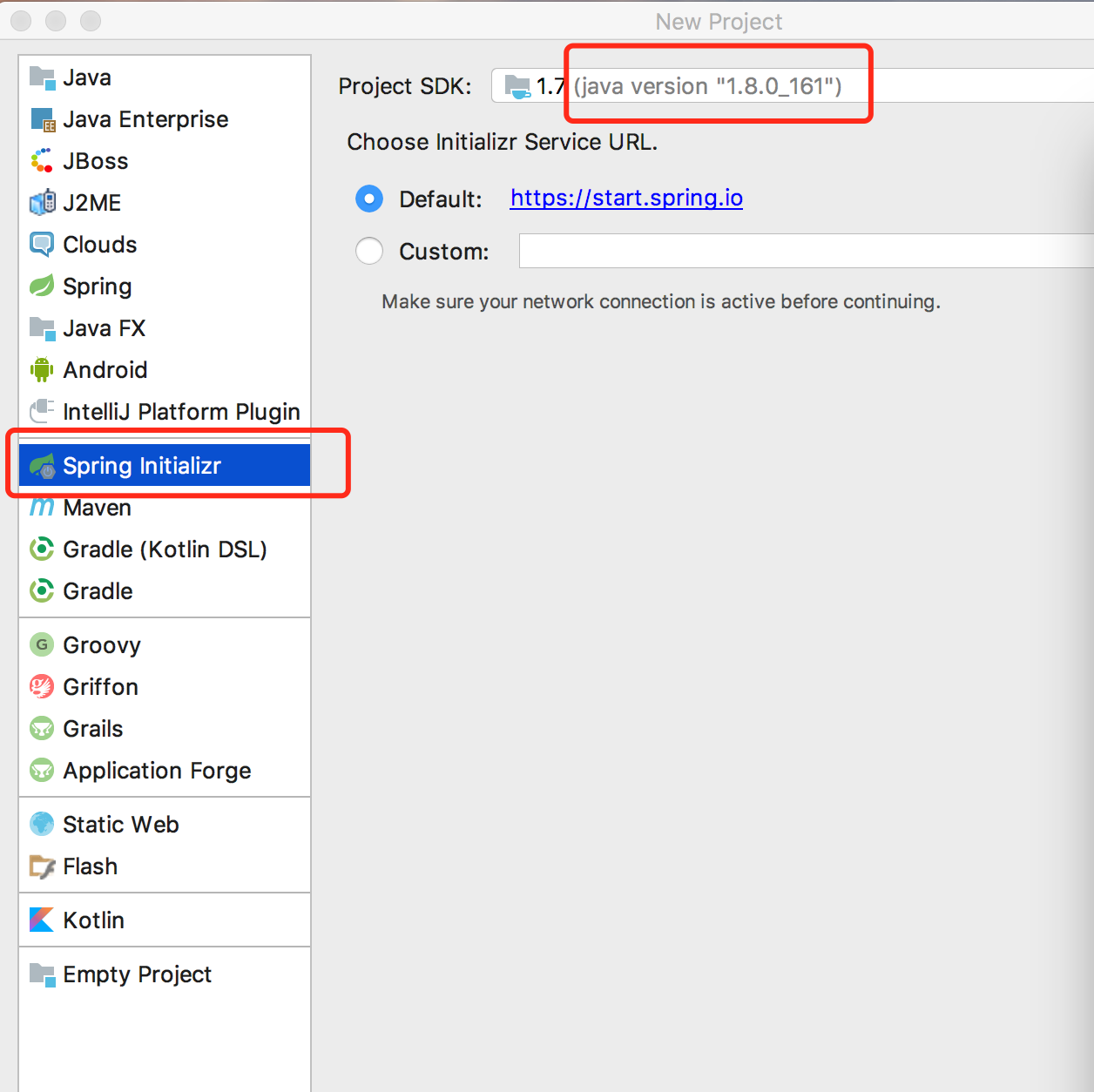This screenshot has width=1094, height=1092.
Task: Click the Empty Project folder icon
Action: pyautogui.click(x=42, y=974)
